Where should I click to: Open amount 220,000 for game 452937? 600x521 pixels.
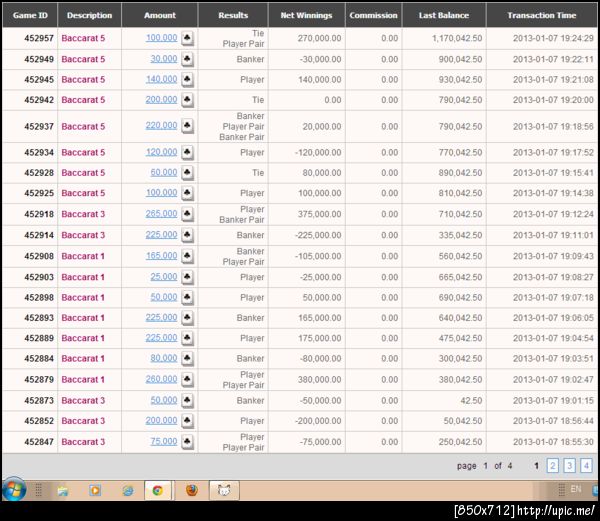tap(161, 125)
